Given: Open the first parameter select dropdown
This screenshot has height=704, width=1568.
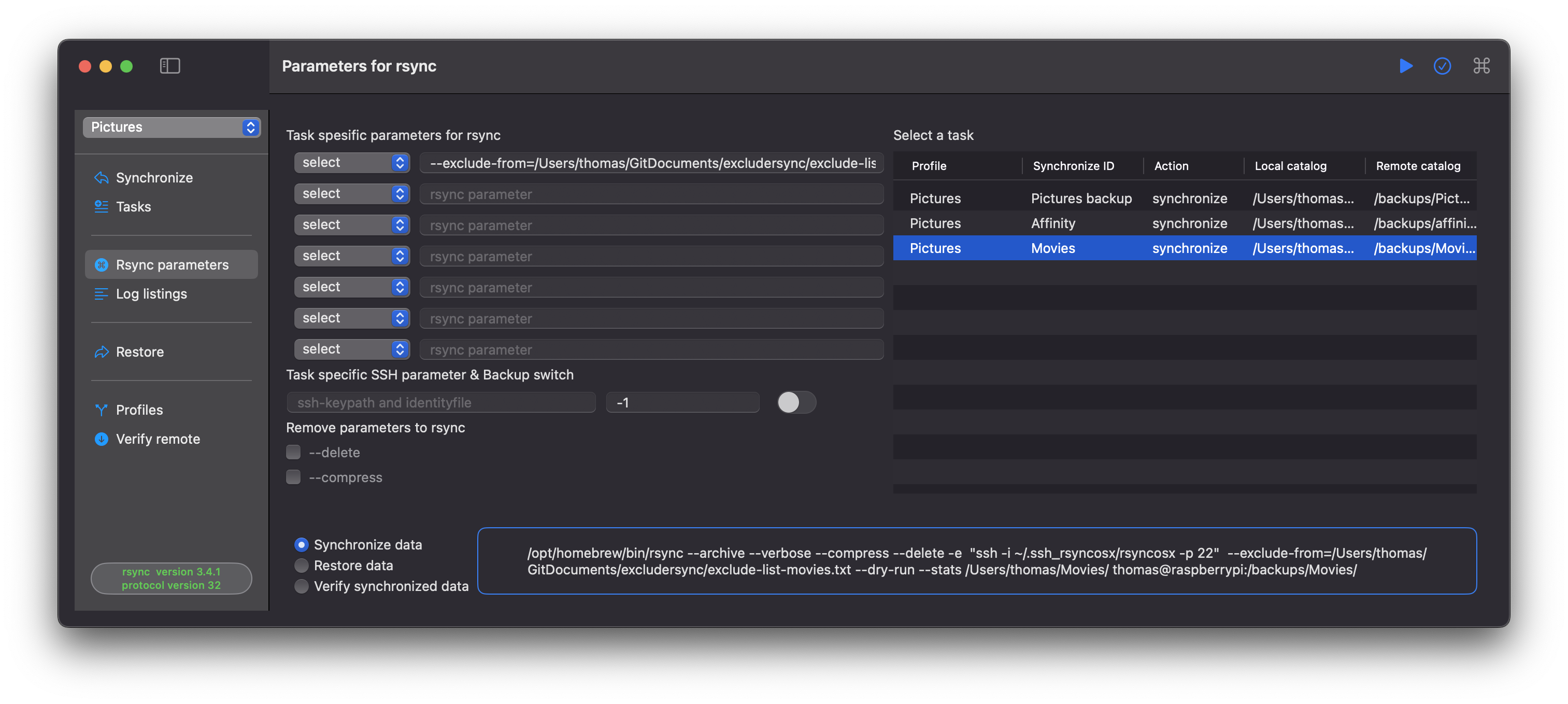Looking at the screenshot, I should coord(352,163).
